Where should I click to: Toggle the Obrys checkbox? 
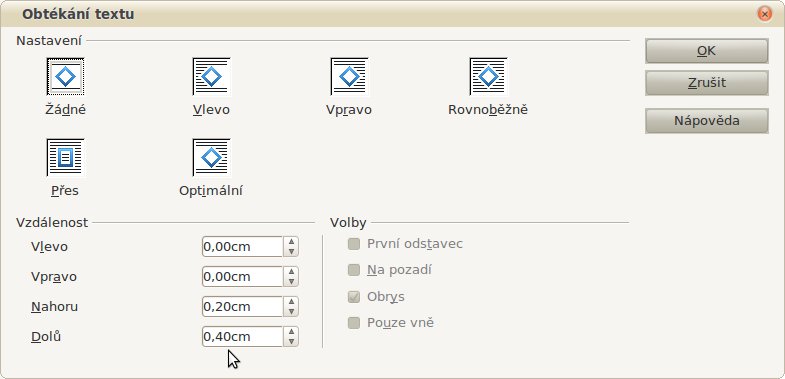coord(354,297)
